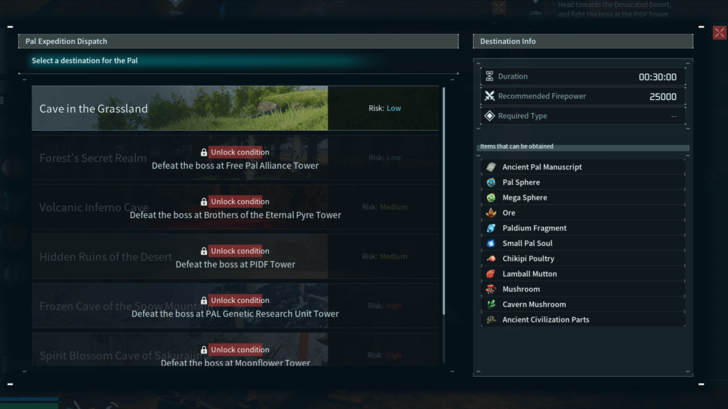Click the Ancient Pal Manuscript icon
728x409 pixels.
(x=491, y=167)
